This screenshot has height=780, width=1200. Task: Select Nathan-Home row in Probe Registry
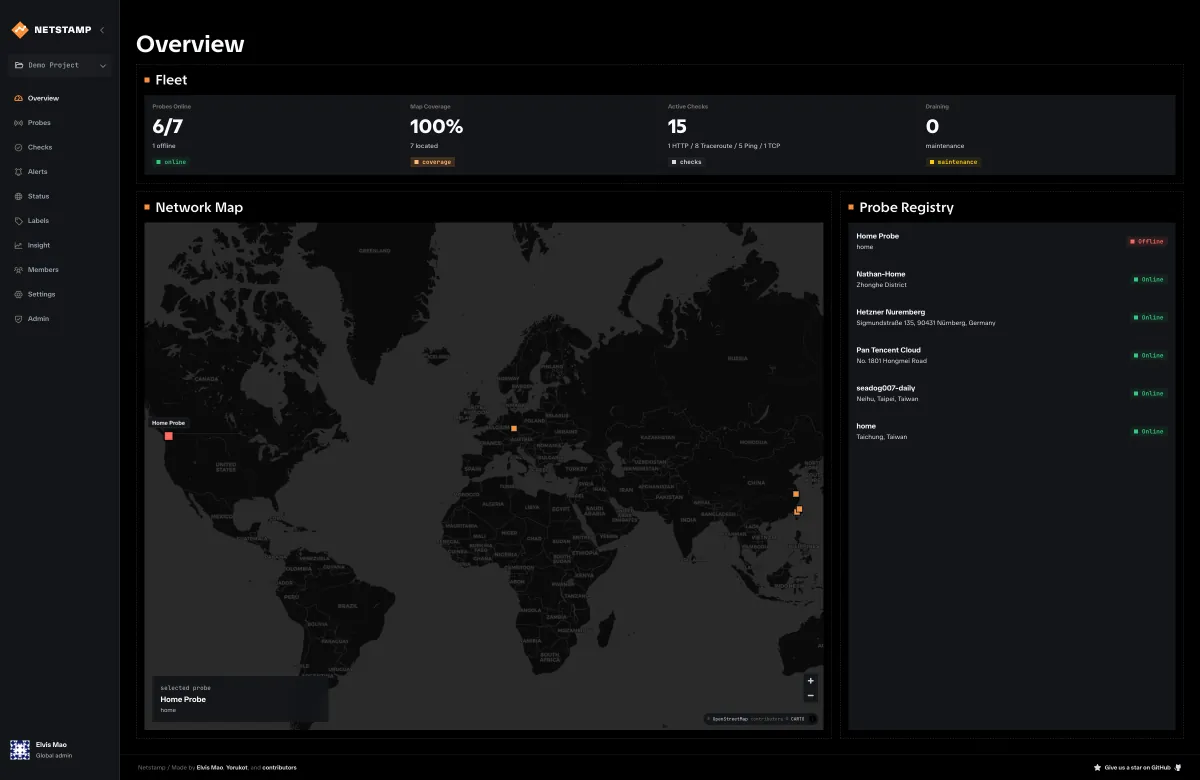point(1011,279)
